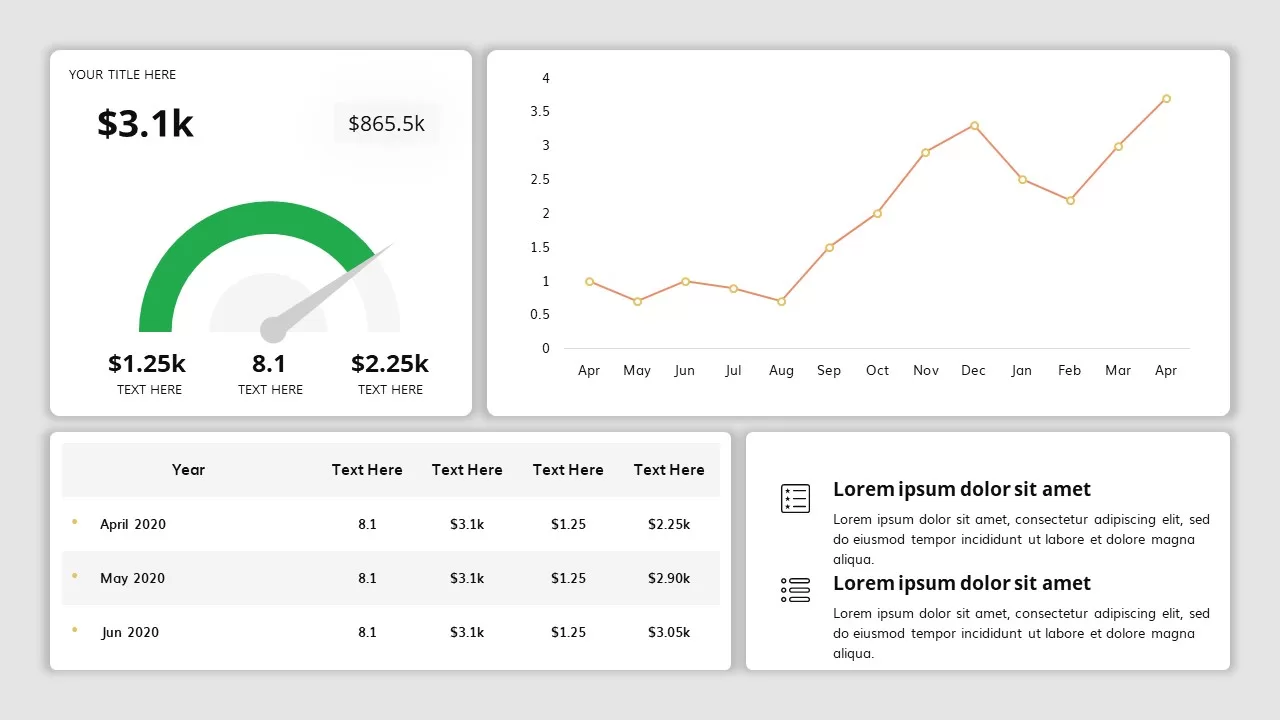Screen dimensions: 1280x720
Task: Click the Aug data point on chart
Action: pyautogui.click(x=781, y=301)
